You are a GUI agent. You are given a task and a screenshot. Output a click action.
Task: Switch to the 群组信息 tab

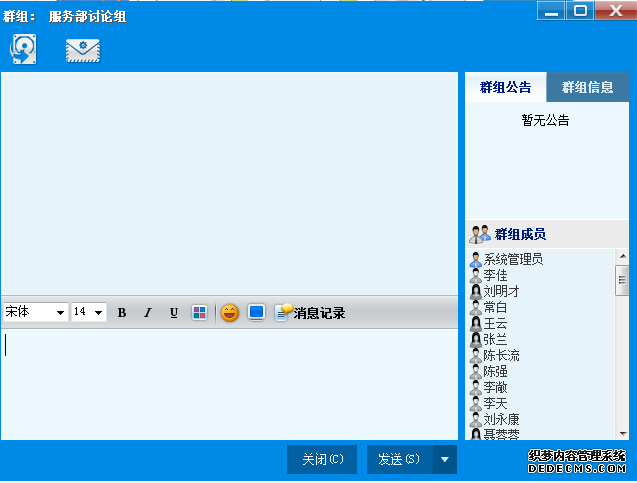tap(587, 87)
